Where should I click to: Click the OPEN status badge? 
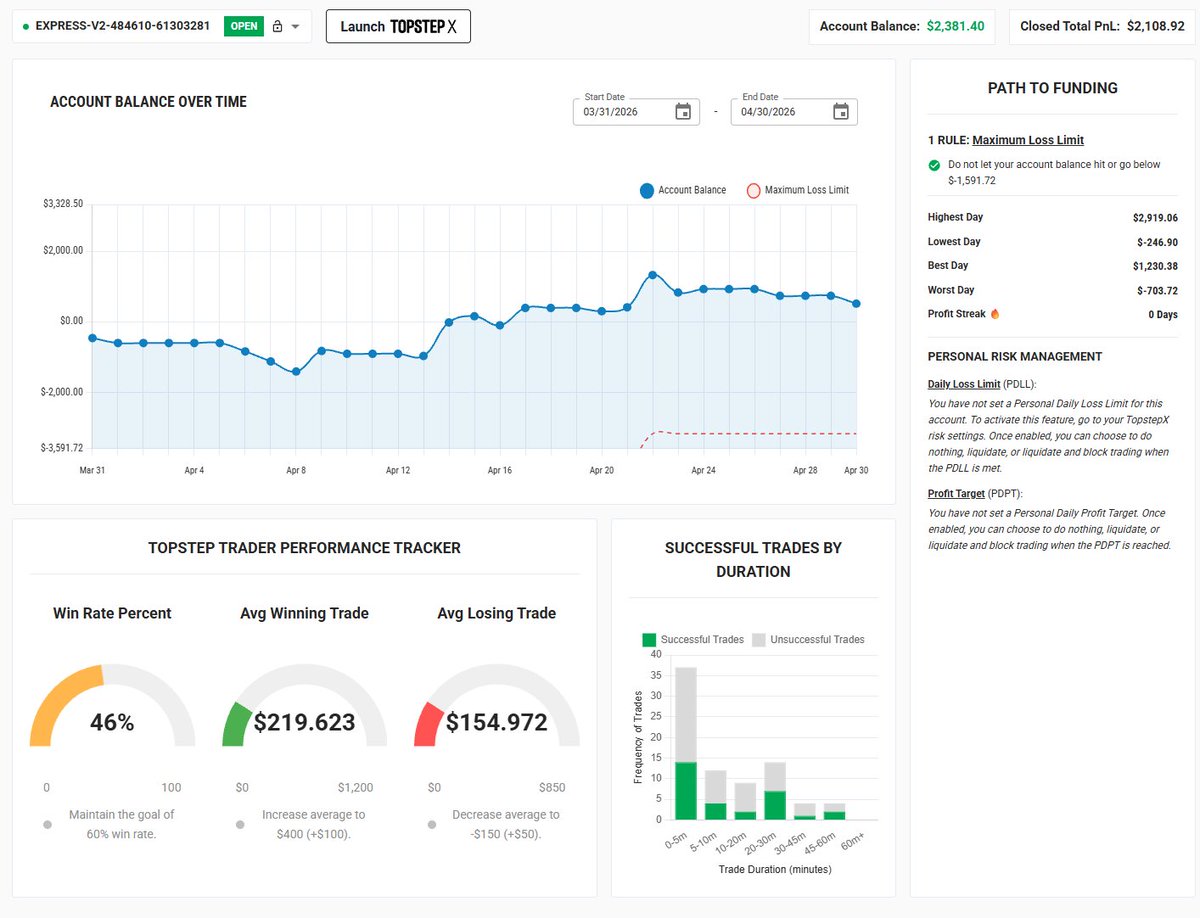tap(244, 27)
